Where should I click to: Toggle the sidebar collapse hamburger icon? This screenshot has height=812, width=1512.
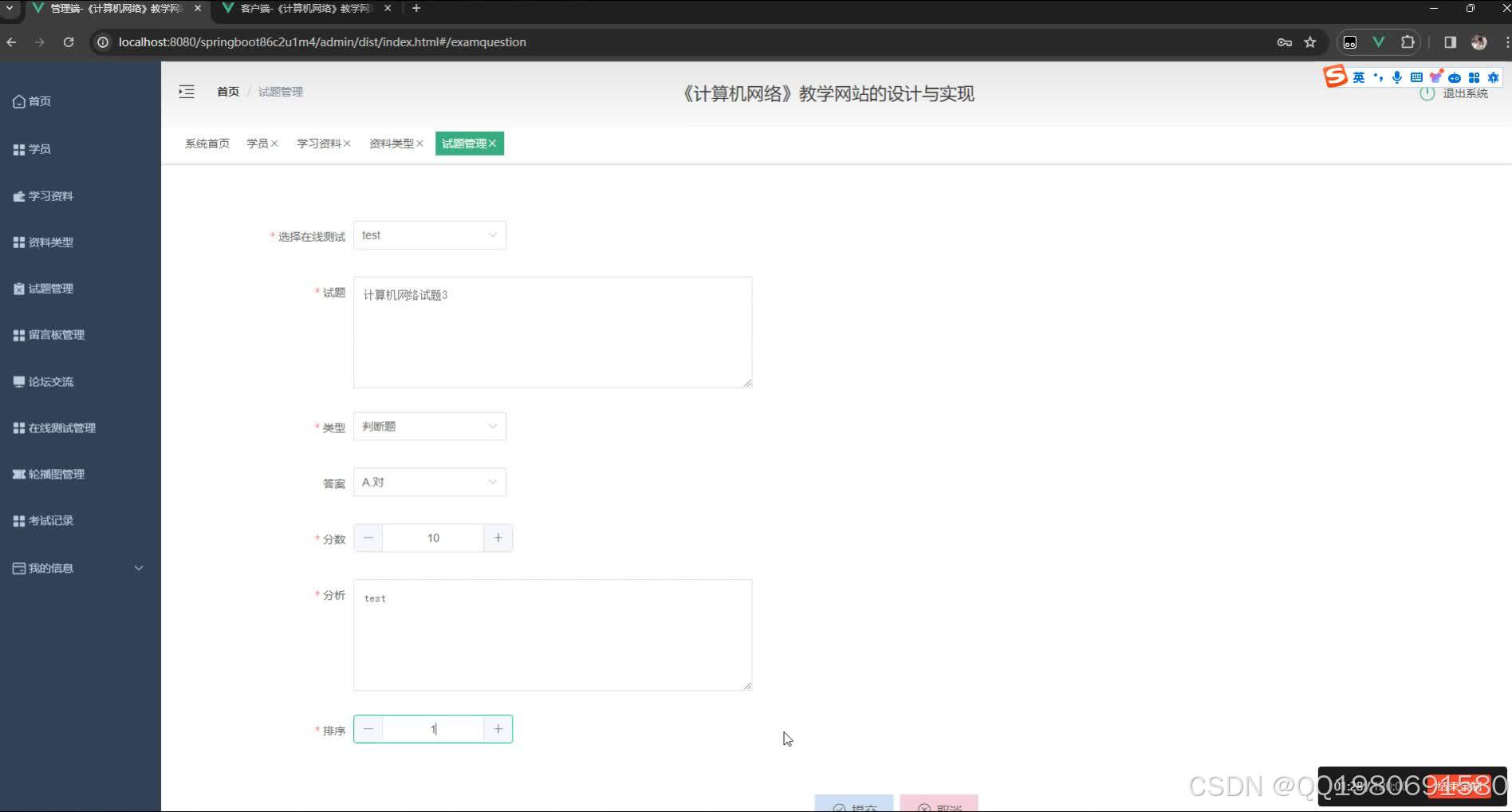(x=187, y=92)
